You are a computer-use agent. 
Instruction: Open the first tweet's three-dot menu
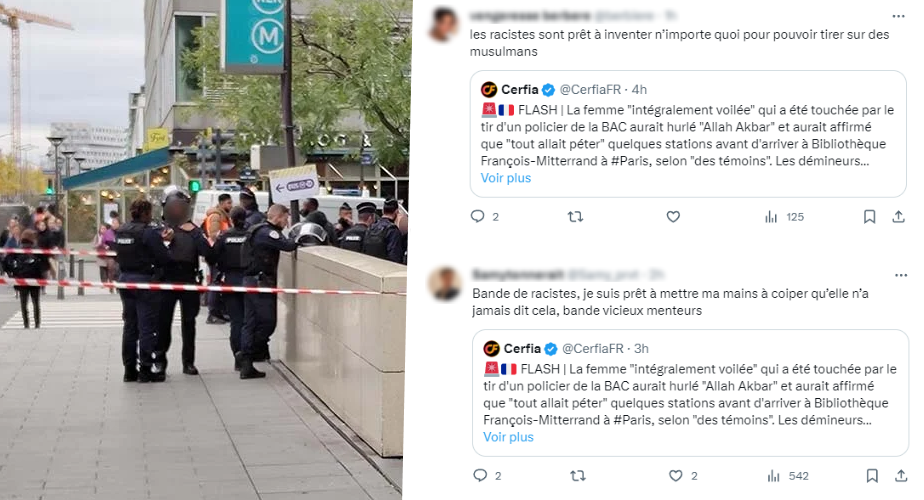tap(898, 16)
